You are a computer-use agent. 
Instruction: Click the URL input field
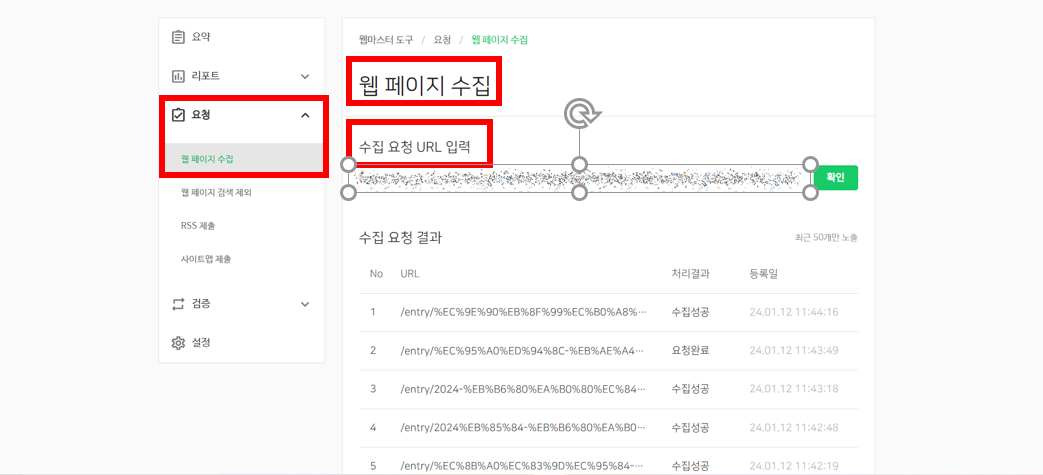(579, 178)
